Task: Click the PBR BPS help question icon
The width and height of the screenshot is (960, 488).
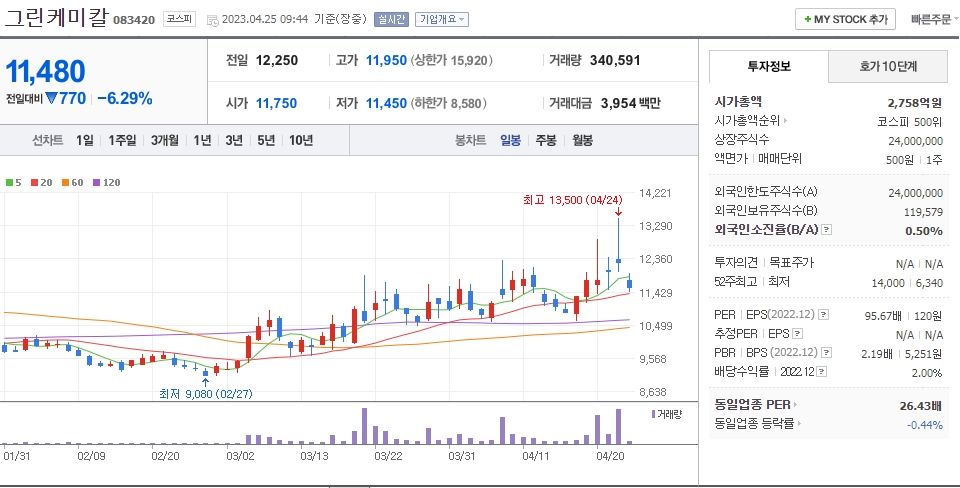Action: coord(827,353)
